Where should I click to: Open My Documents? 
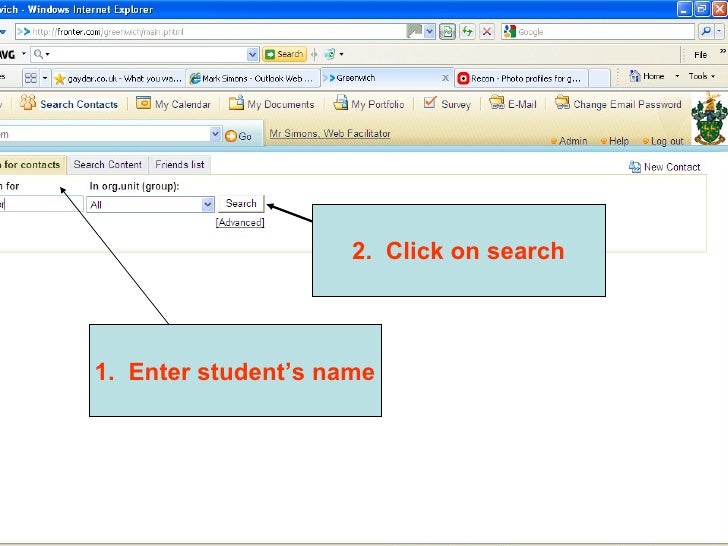(x=272, y=104)
